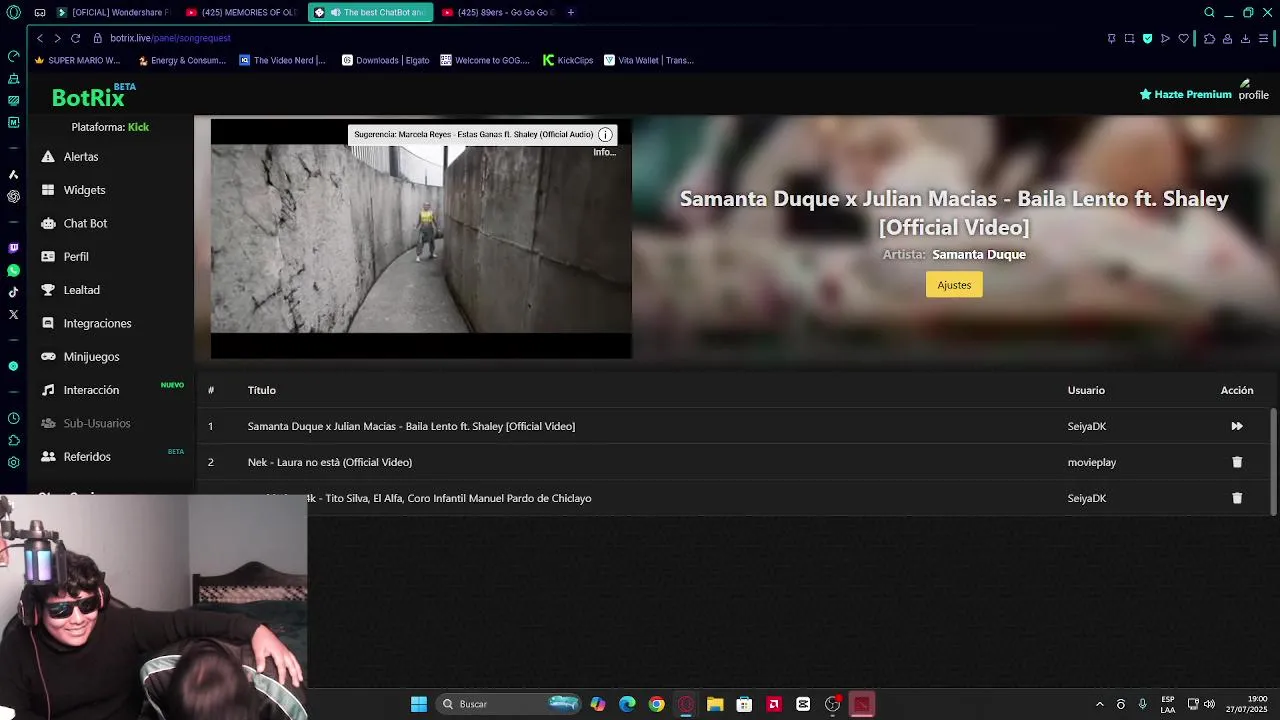Screen dimensions: 1280x720
Task: Open the browser extensions puzzle icon
Action: click(x=1209, y=38)
